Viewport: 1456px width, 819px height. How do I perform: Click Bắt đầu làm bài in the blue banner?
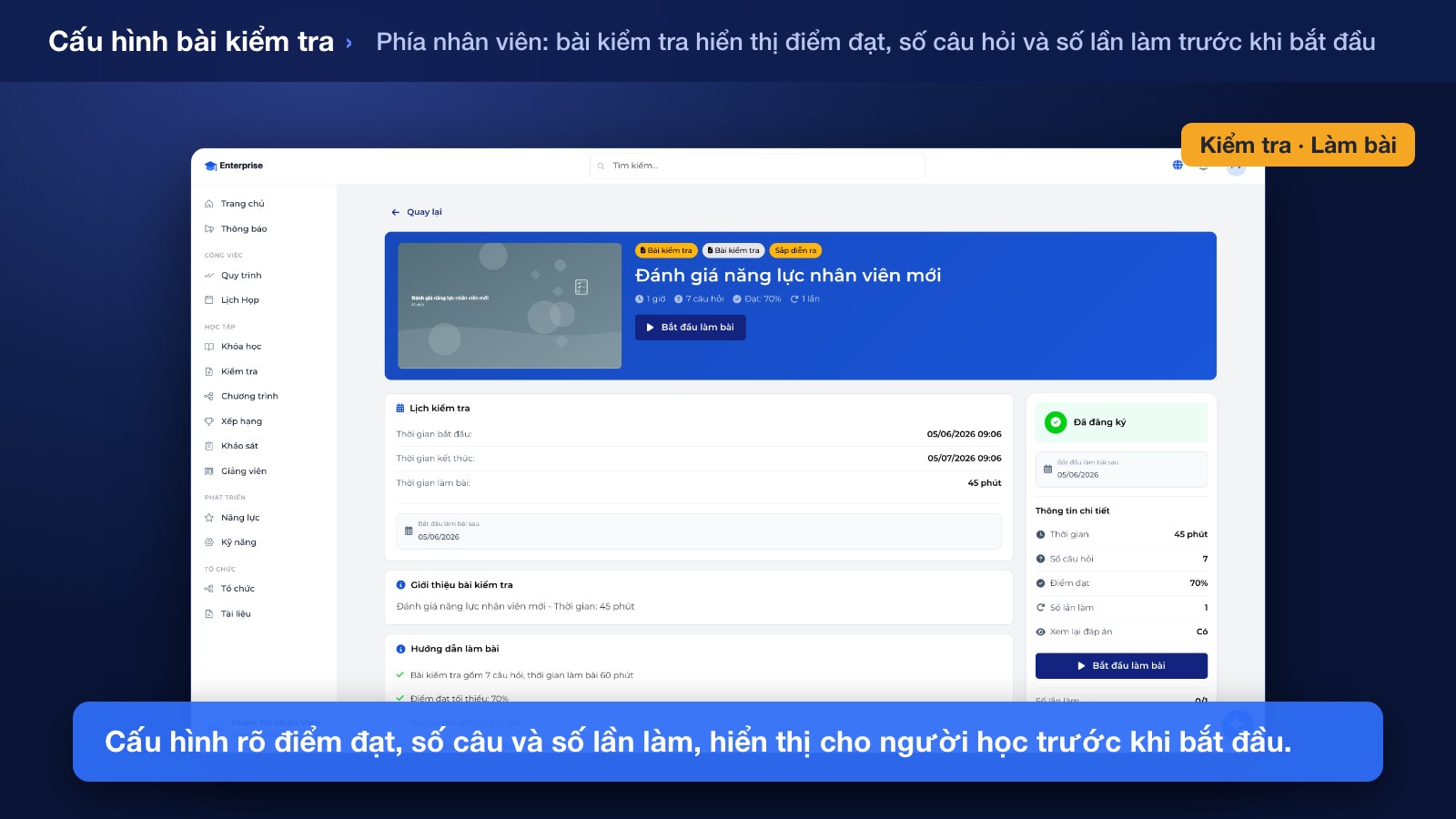691,328
